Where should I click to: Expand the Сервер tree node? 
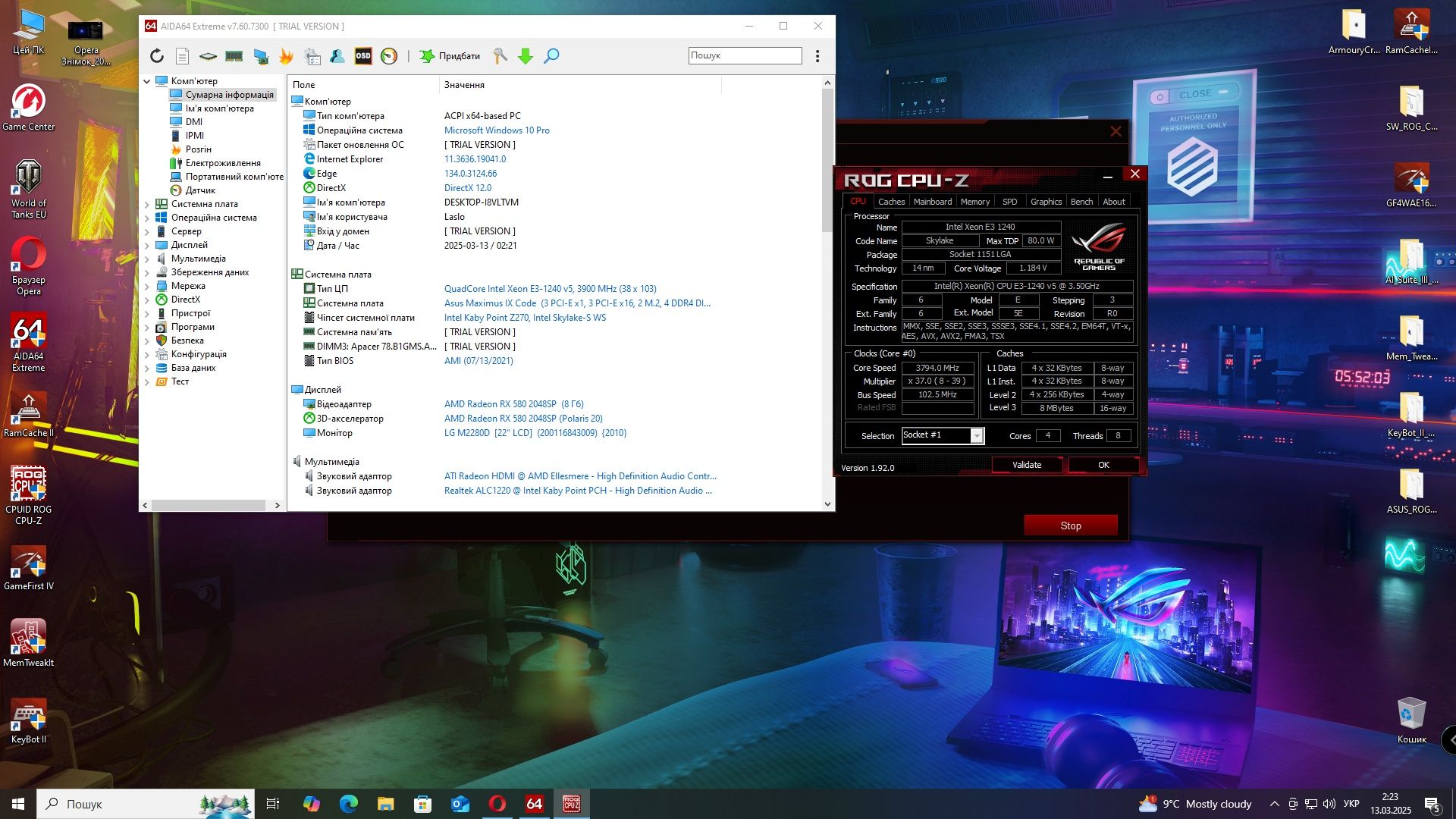pos(147,231)
